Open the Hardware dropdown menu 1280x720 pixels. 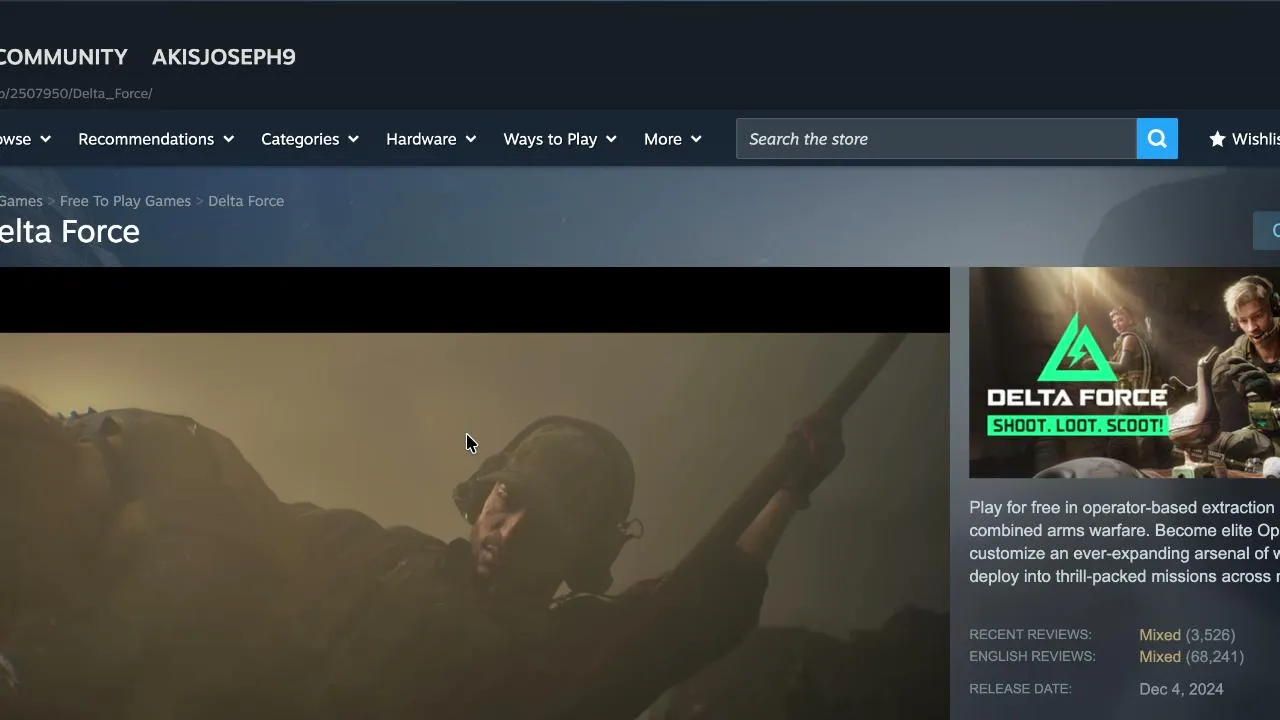[431, 139]
